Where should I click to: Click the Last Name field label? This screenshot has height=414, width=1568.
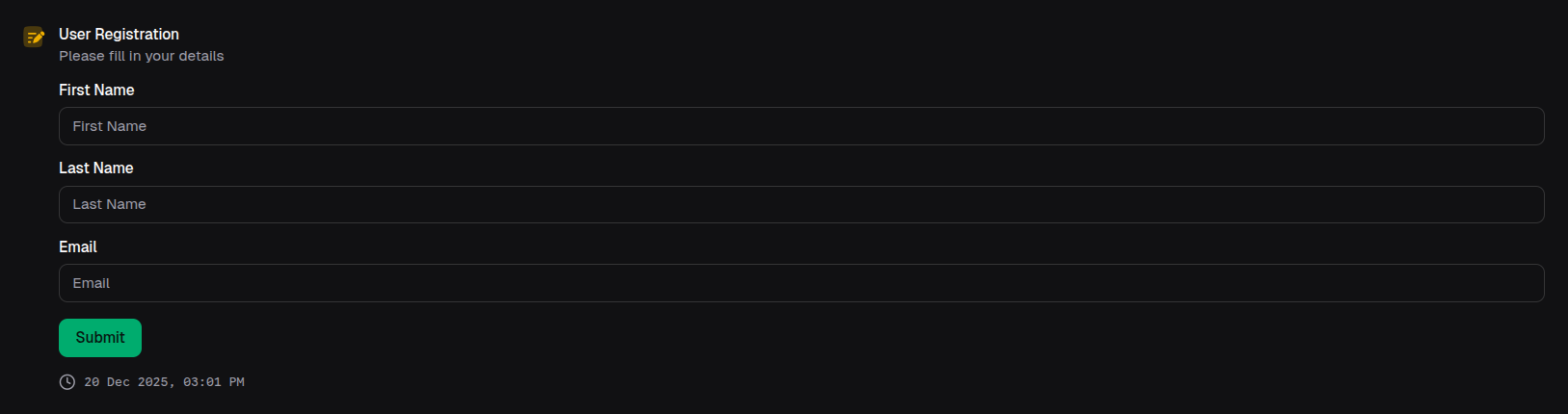(95, 168)
